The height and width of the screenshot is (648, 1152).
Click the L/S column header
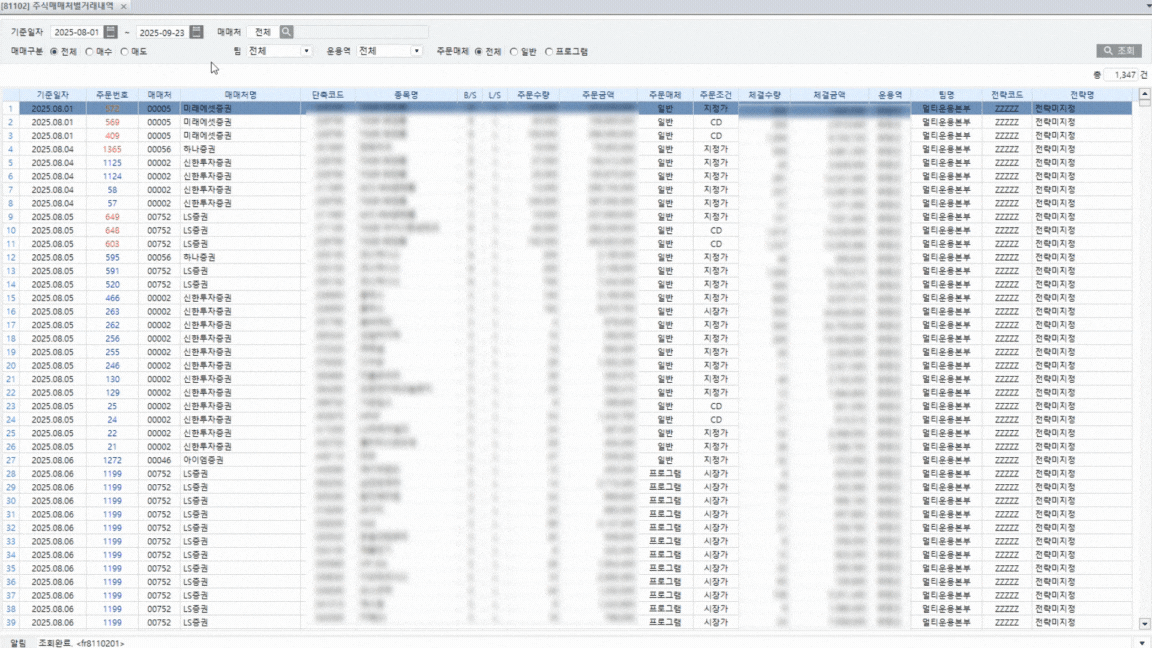(x=494, y=95)
